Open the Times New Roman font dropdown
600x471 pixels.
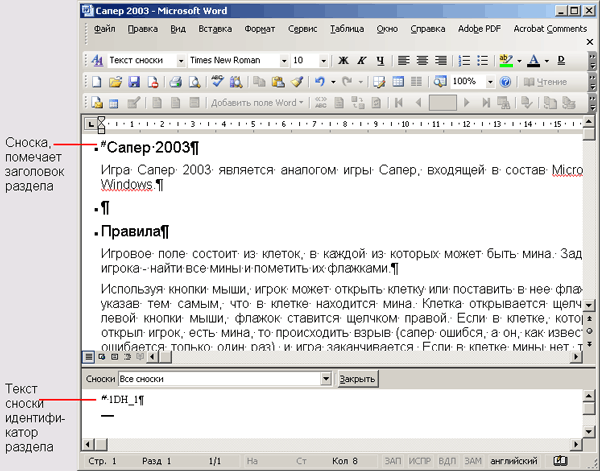[284, 60]
